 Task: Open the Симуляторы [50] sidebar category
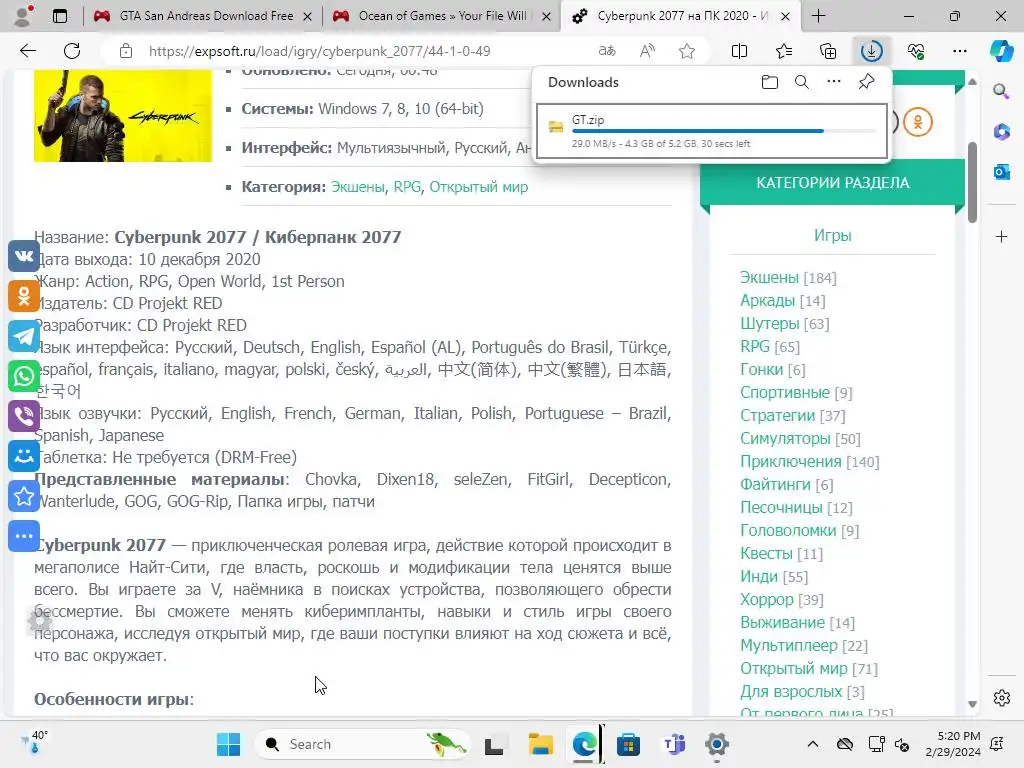tap(800, 438)
